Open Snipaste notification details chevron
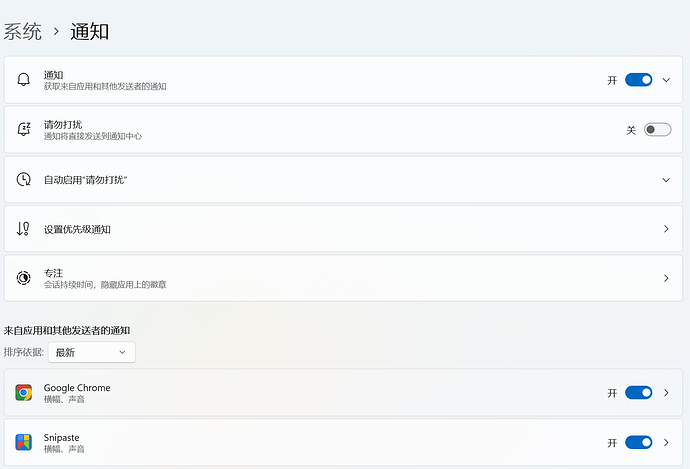690x469 pixels. pos(666,442)
